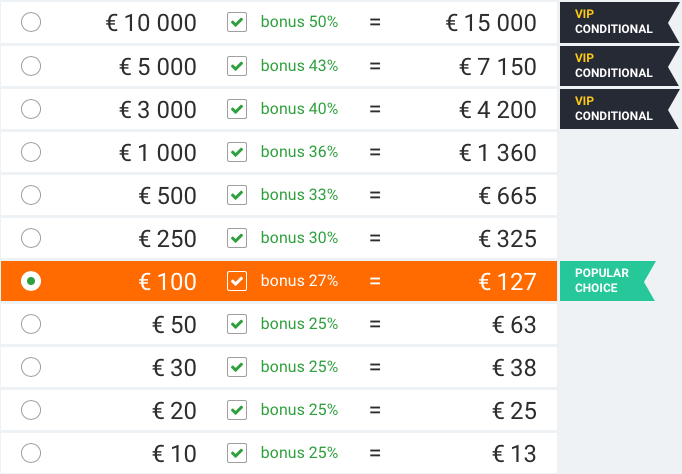
Task: Uncheck the bonus 50% checkbox
Action: 237,22
